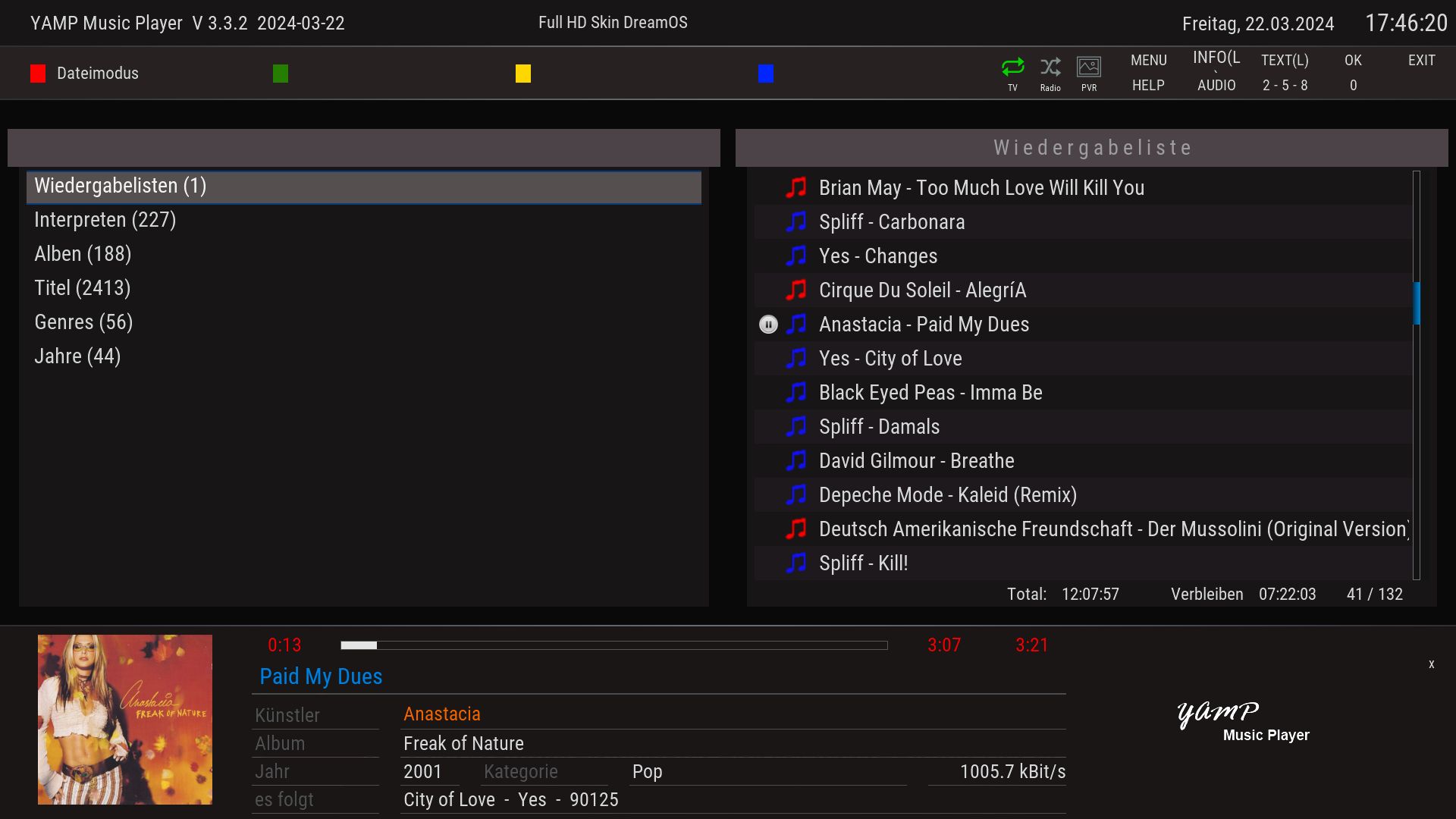The width and height of the screenshot is (1456, 819).
Task: Click the blue color button
Action: click(766, 74)
